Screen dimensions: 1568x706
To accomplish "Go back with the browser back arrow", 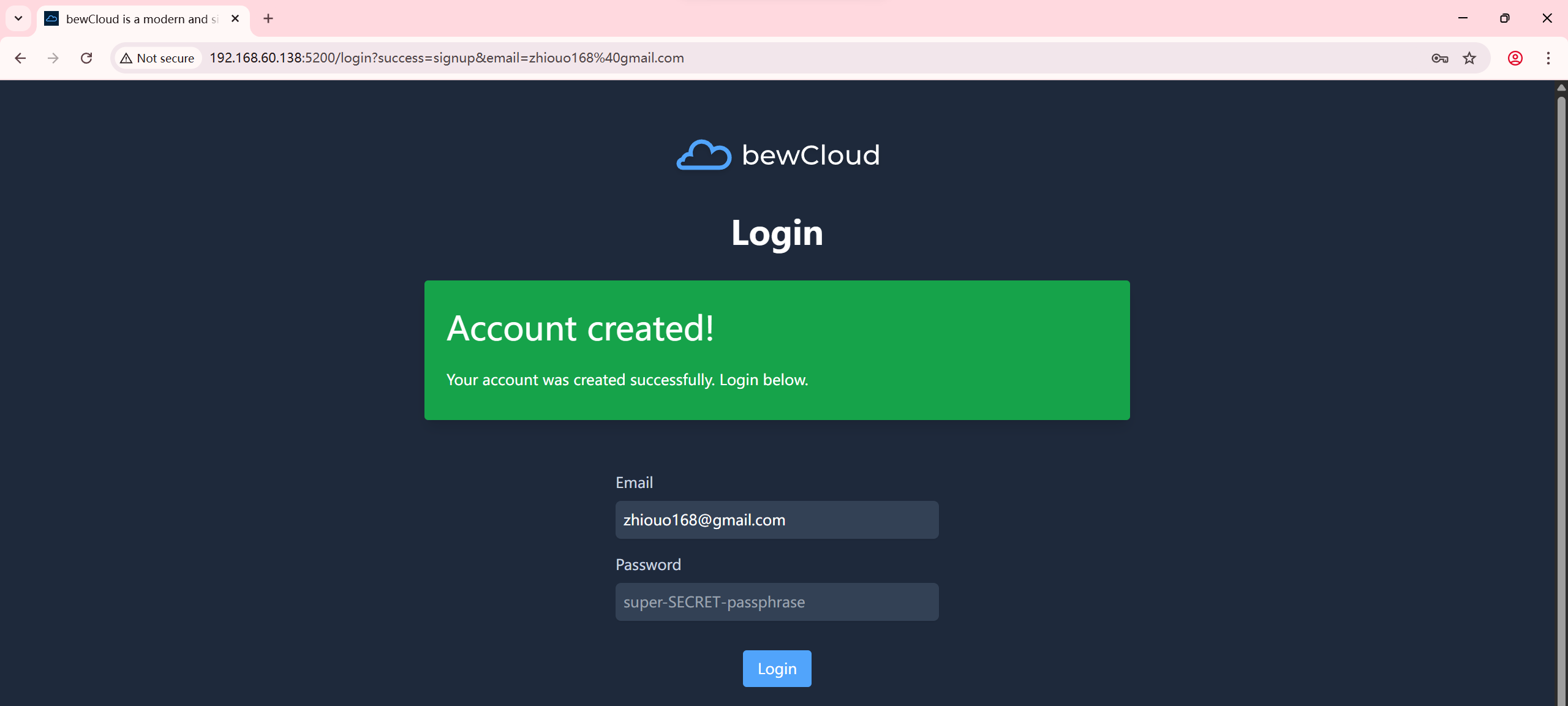I will pos(20,58).
